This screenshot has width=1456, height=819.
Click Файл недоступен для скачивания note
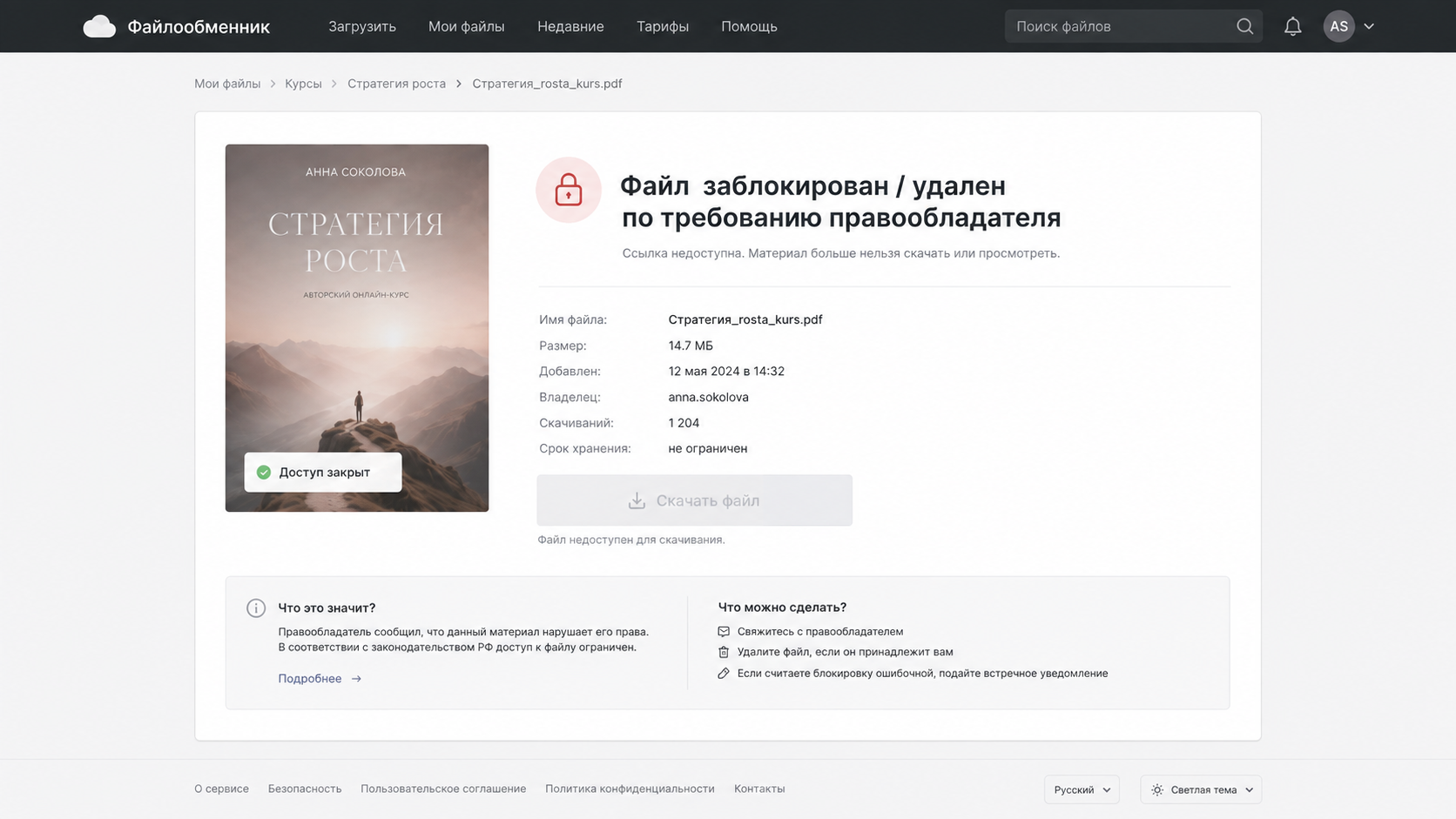pos(631,540)
